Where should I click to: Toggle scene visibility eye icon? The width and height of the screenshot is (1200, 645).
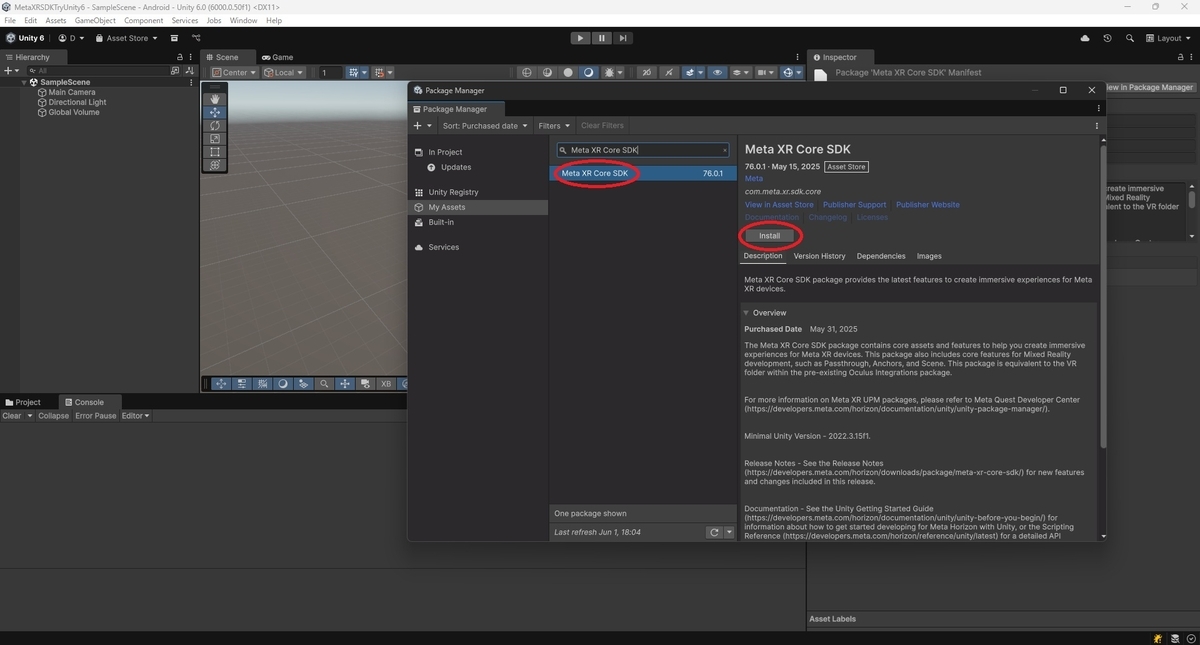717,72
